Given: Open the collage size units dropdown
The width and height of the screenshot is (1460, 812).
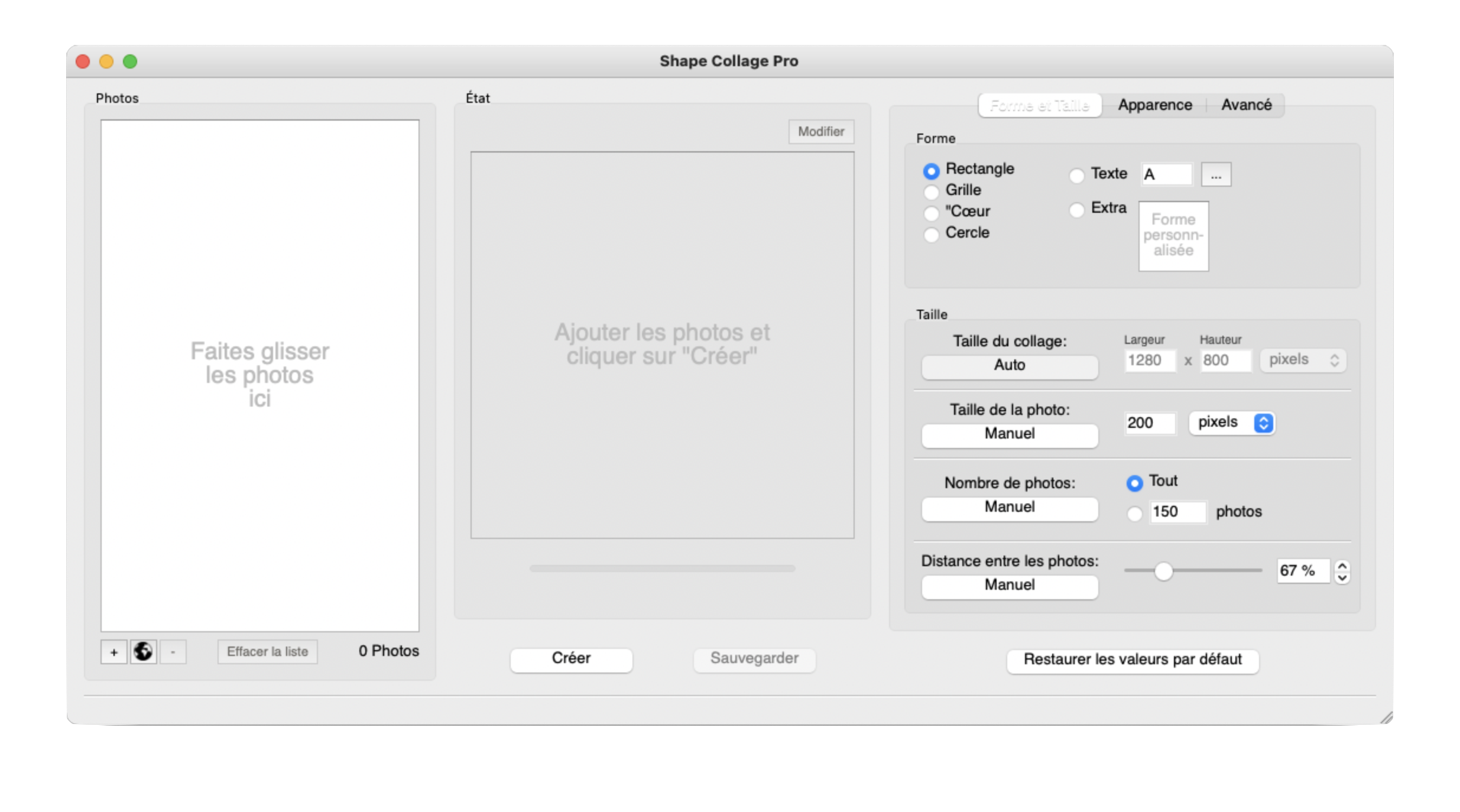Looking at the screenshot, I should point(1303,360).
